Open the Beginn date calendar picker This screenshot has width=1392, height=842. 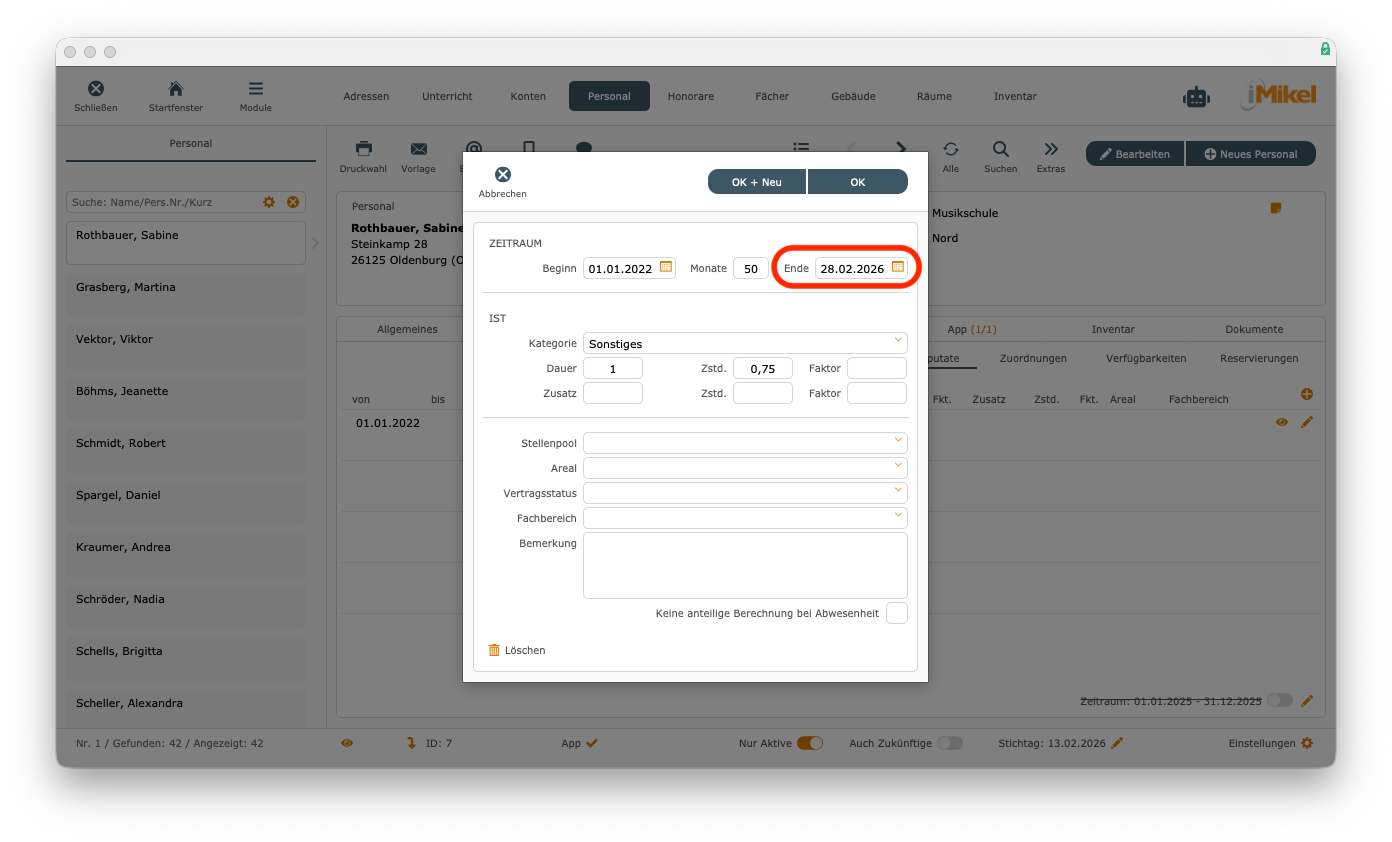point(666,267)
